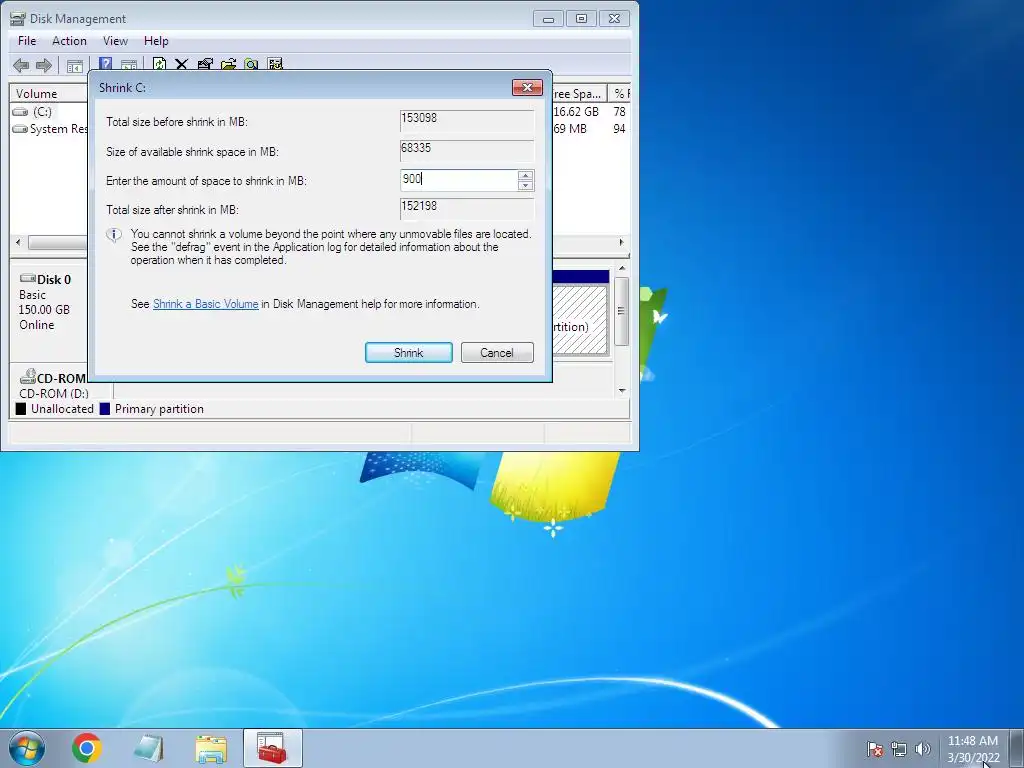Open the Help menu

point(156,40)
